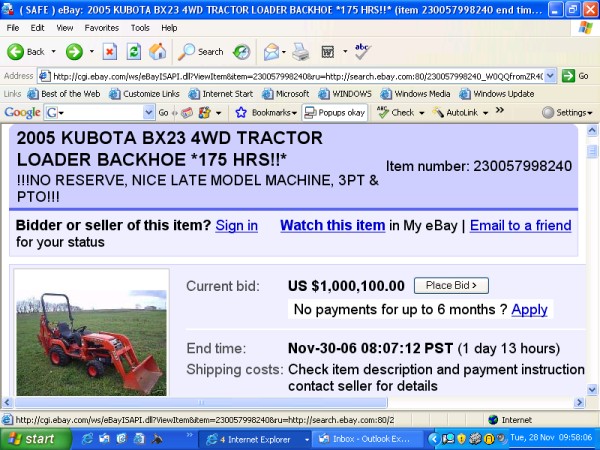This screenshot has height=450, width=600.
Task: Click the Google toolbar news icon
Action: pyautogui.click(x=187, y=113)
